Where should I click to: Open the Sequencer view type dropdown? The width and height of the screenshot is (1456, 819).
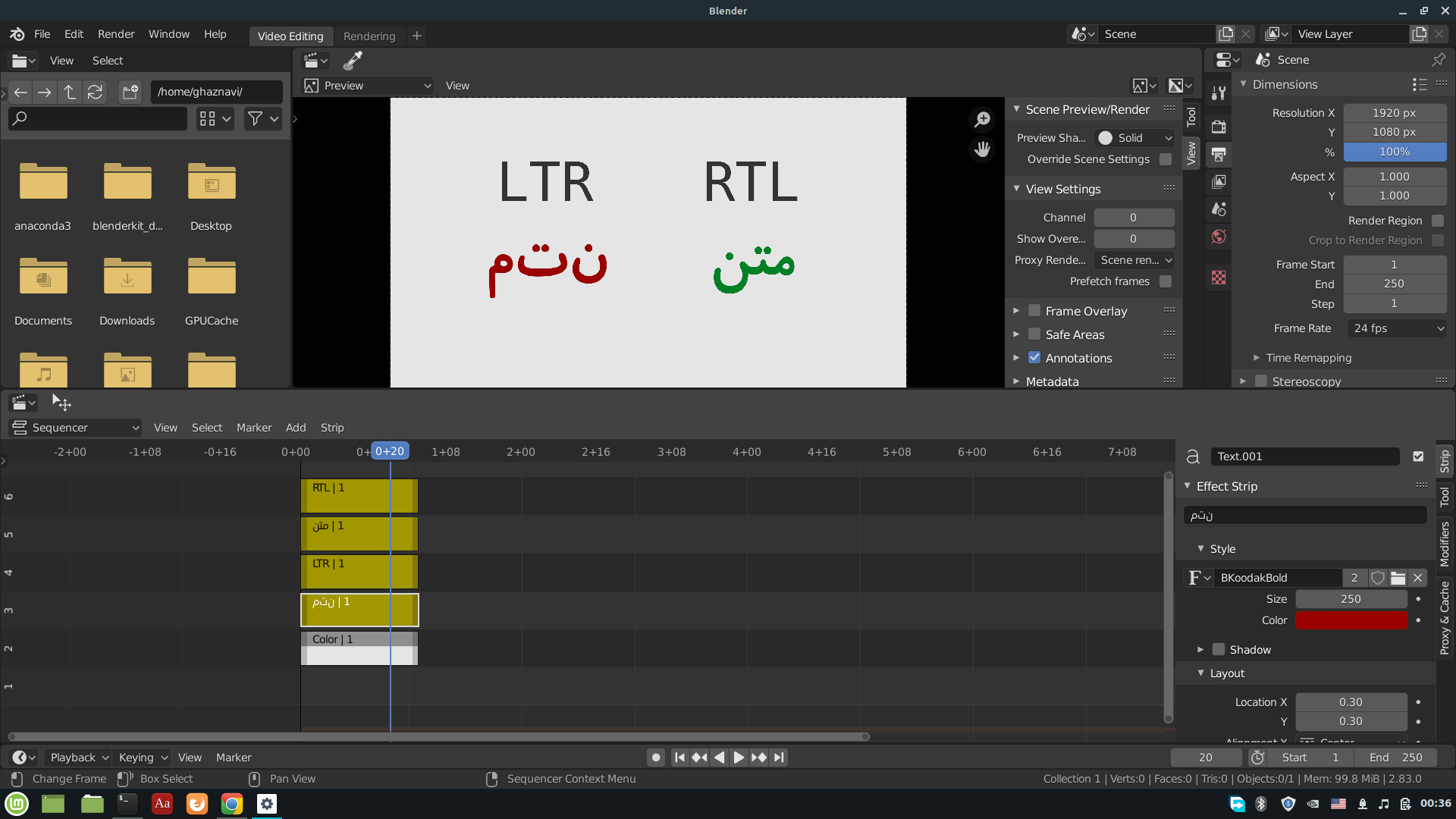(x=75, y=428)
